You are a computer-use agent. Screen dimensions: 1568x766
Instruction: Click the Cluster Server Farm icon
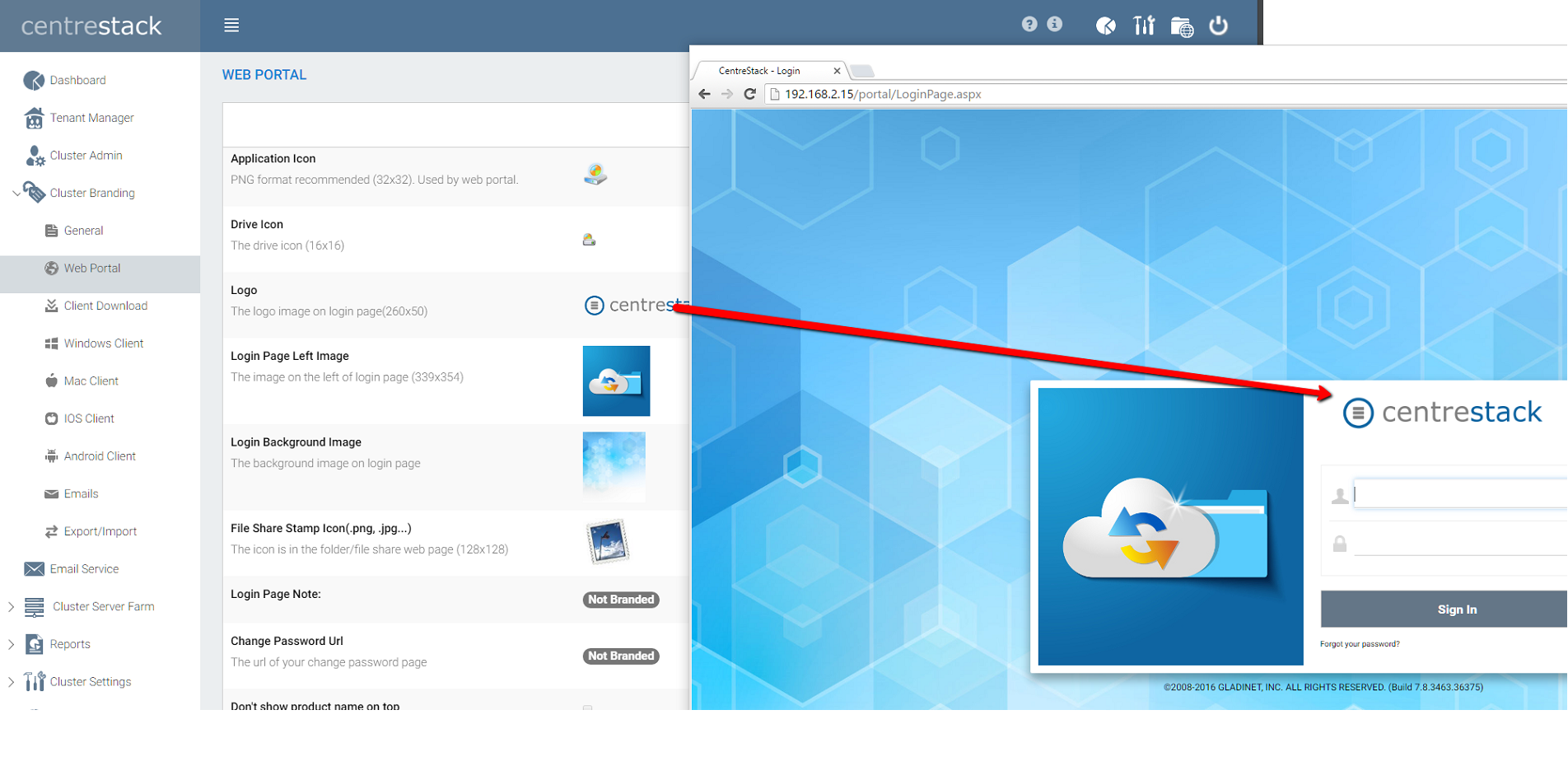pyautogui.click(x=34, y=607)
